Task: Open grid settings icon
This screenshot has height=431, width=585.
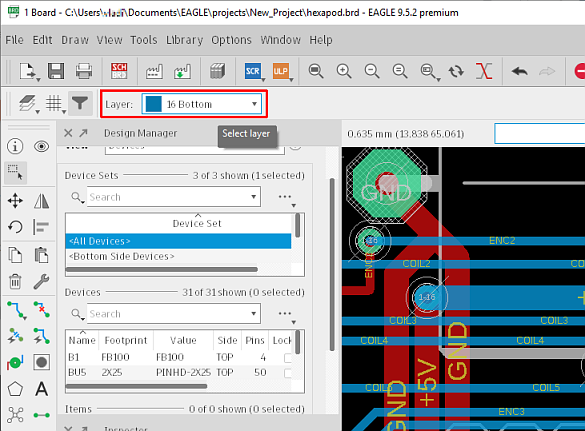Action: click(54, 103)
